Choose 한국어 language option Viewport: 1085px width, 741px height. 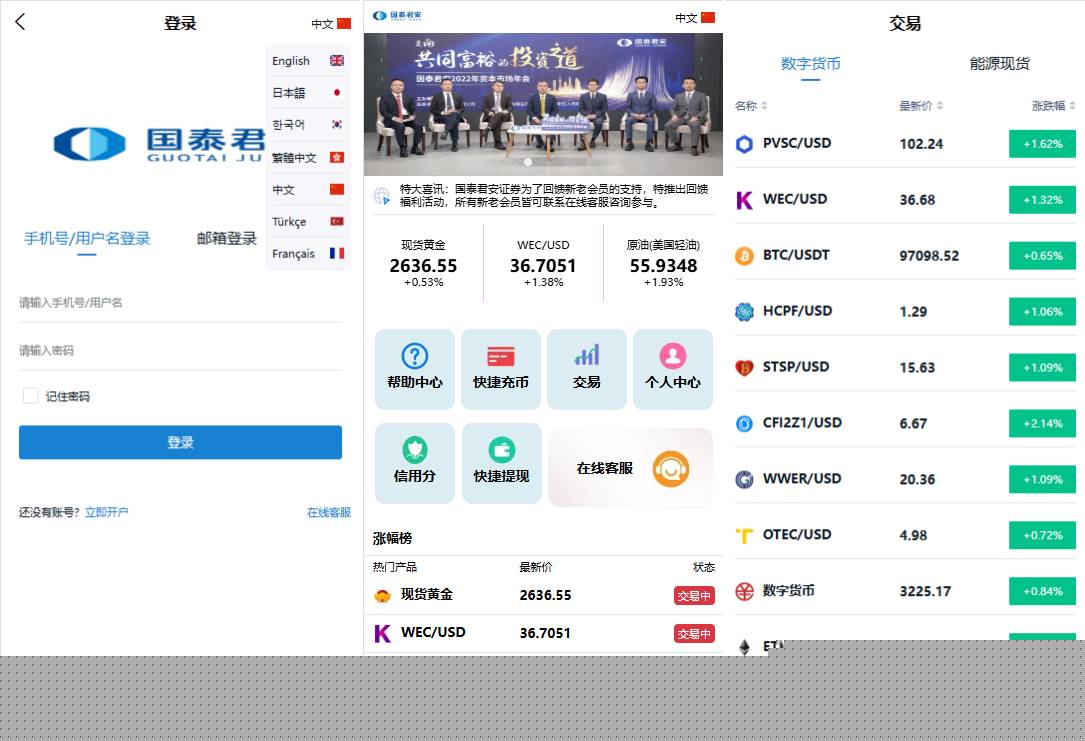pos(308,125)
